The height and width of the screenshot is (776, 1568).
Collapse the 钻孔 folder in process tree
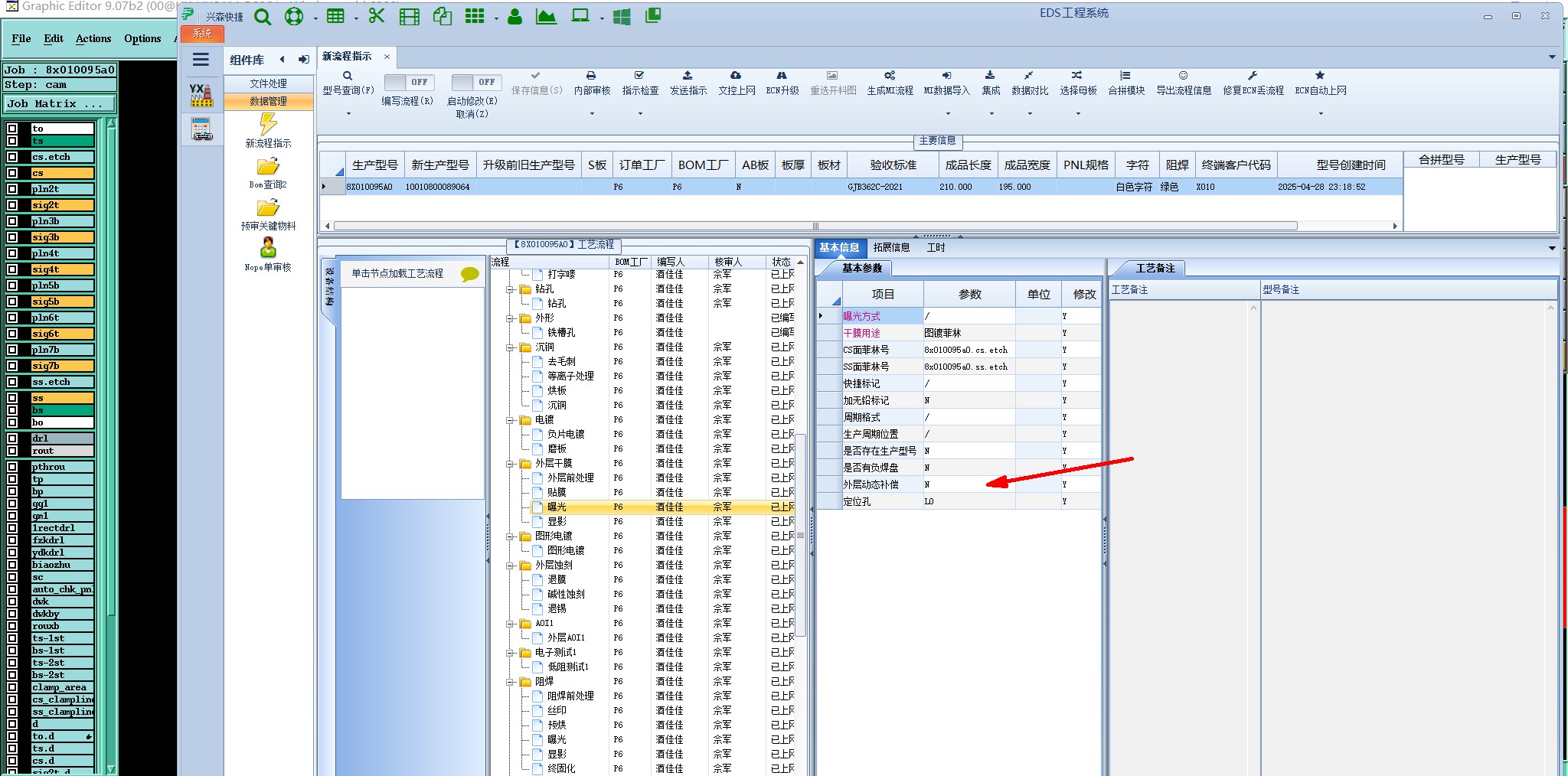click(x=509, y=289)
